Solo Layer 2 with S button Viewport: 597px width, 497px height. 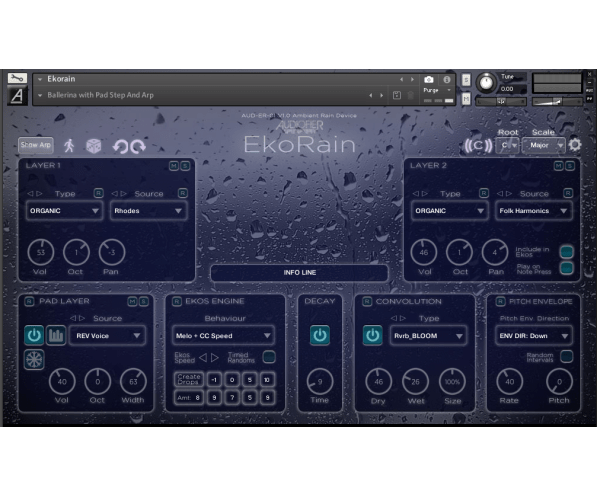570,166
